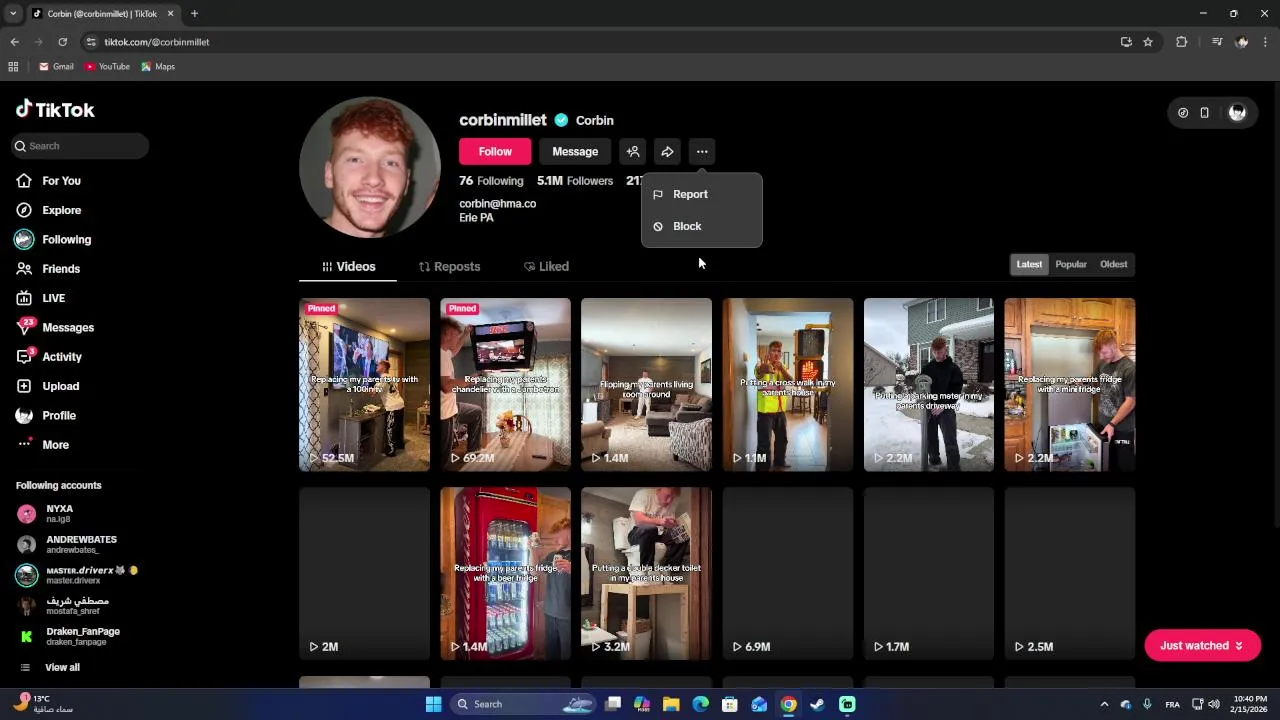Click the TikTok search field
Image resolution: width=1280 pixels, height=720 pixels.
point(81,146)
